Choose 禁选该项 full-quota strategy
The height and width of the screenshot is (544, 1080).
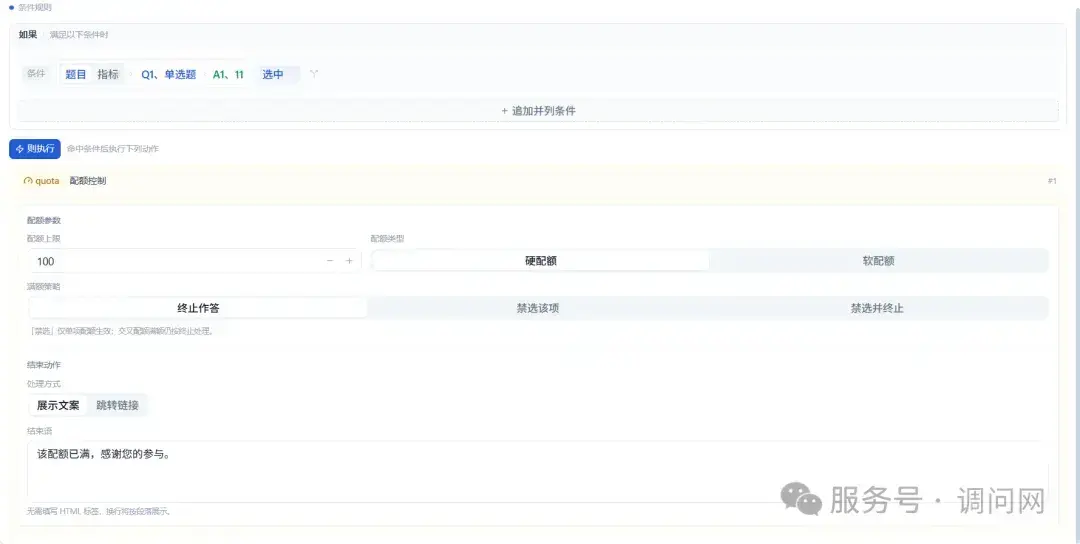click(538, 308)
